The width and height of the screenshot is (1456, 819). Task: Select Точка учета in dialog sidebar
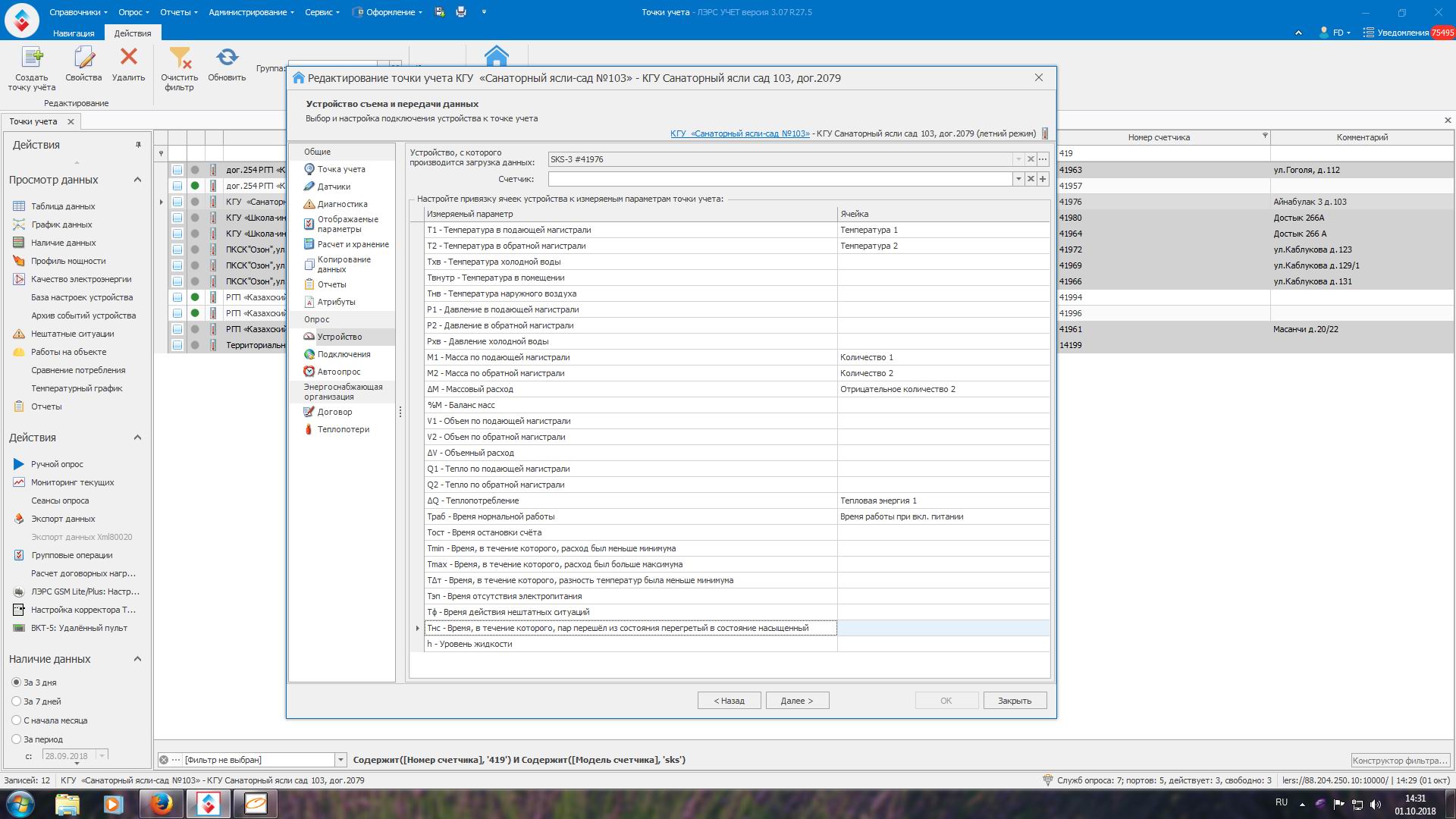(x=341, y=169)
